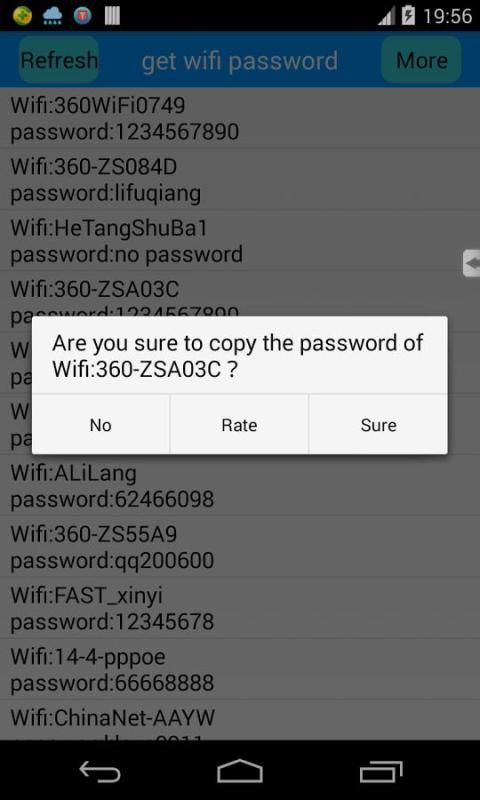
Task: Tap the Android home navigation icon
Action: pyautogui.click(x=240, y=771)
